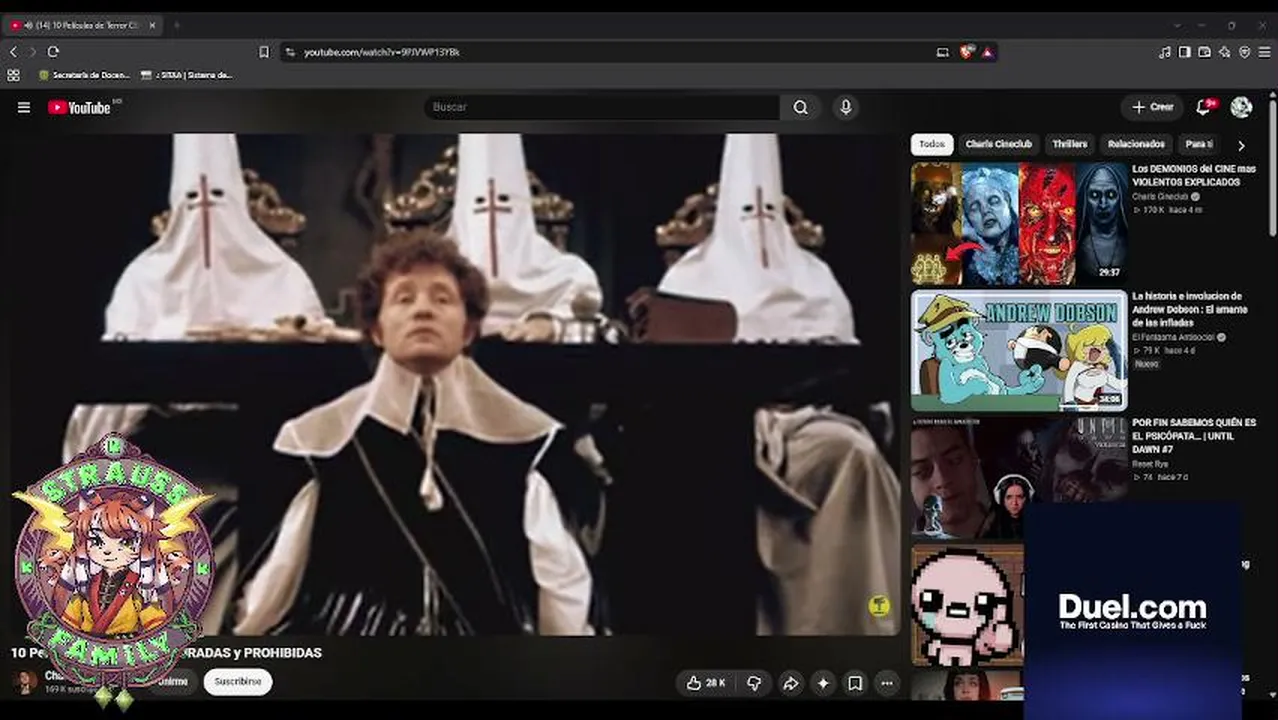This screenshot has height=720, width=1278.
Task: Open the Isaac pixel character thumbnail
Action: point(968,604)
